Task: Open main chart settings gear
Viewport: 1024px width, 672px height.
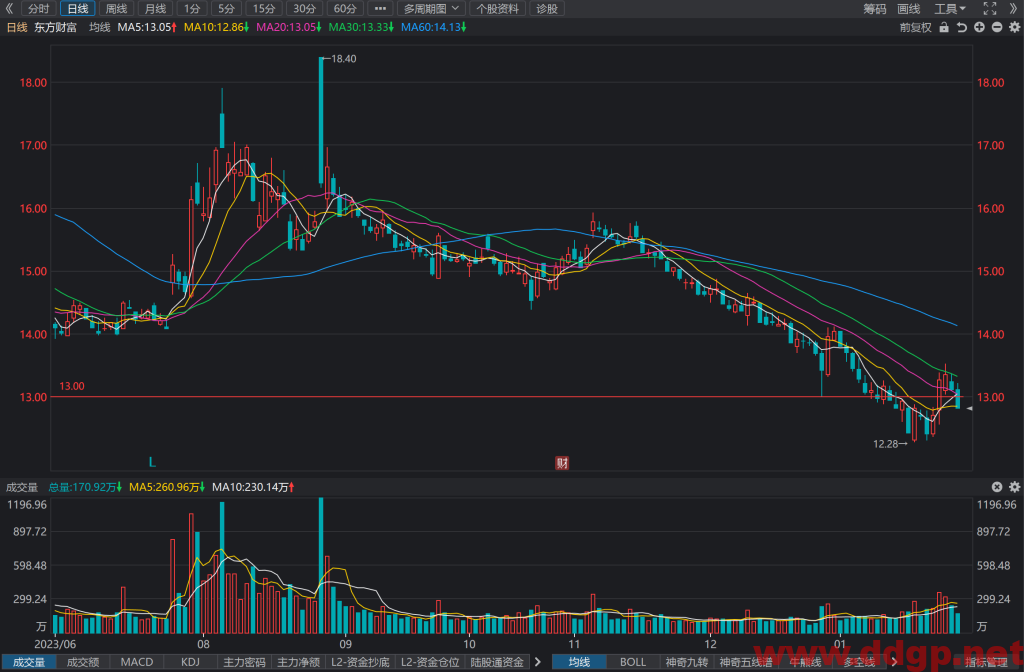Action: [1014, 27]
